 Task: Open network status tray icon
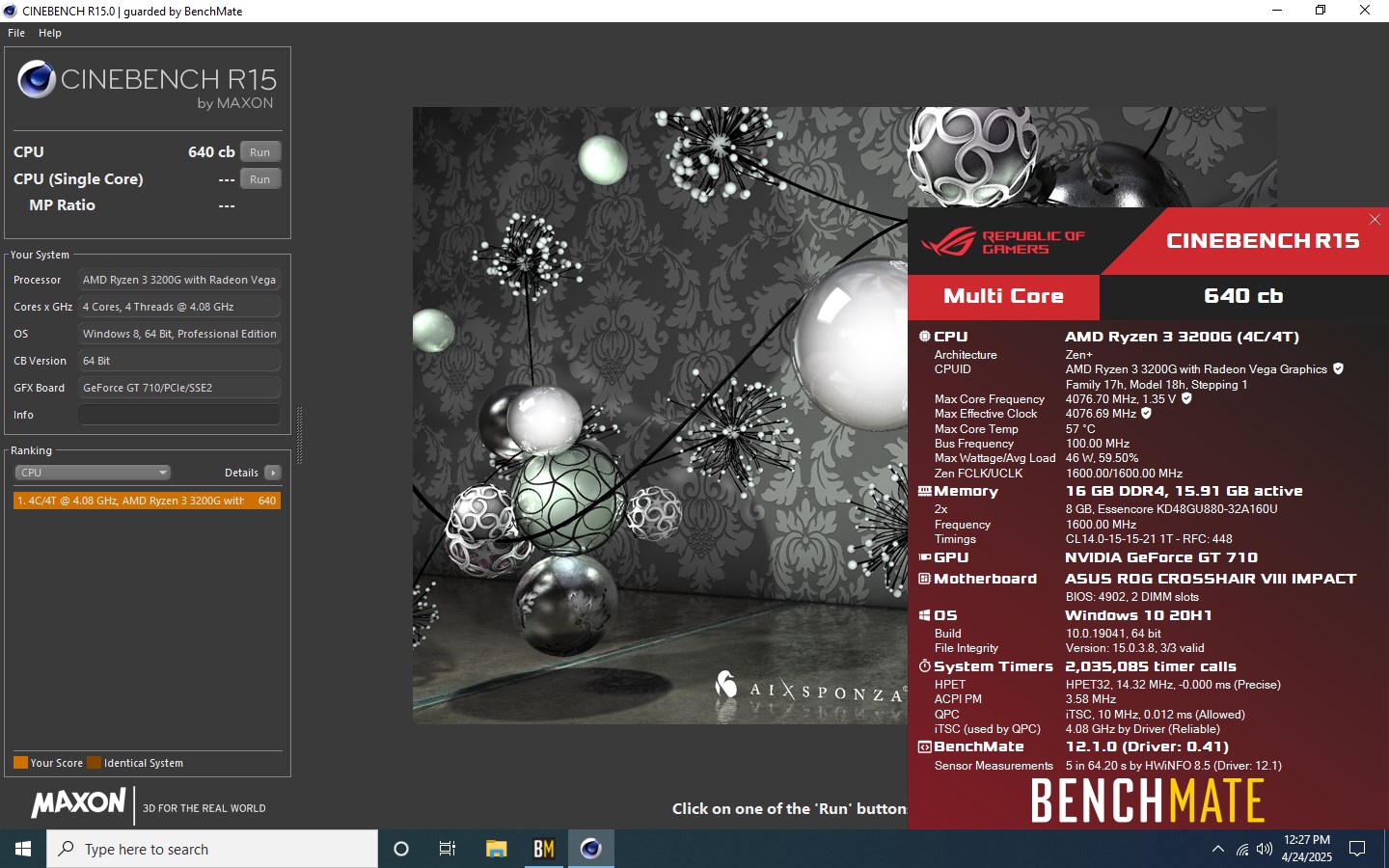pyautogui.click(x=1242, y=850)
